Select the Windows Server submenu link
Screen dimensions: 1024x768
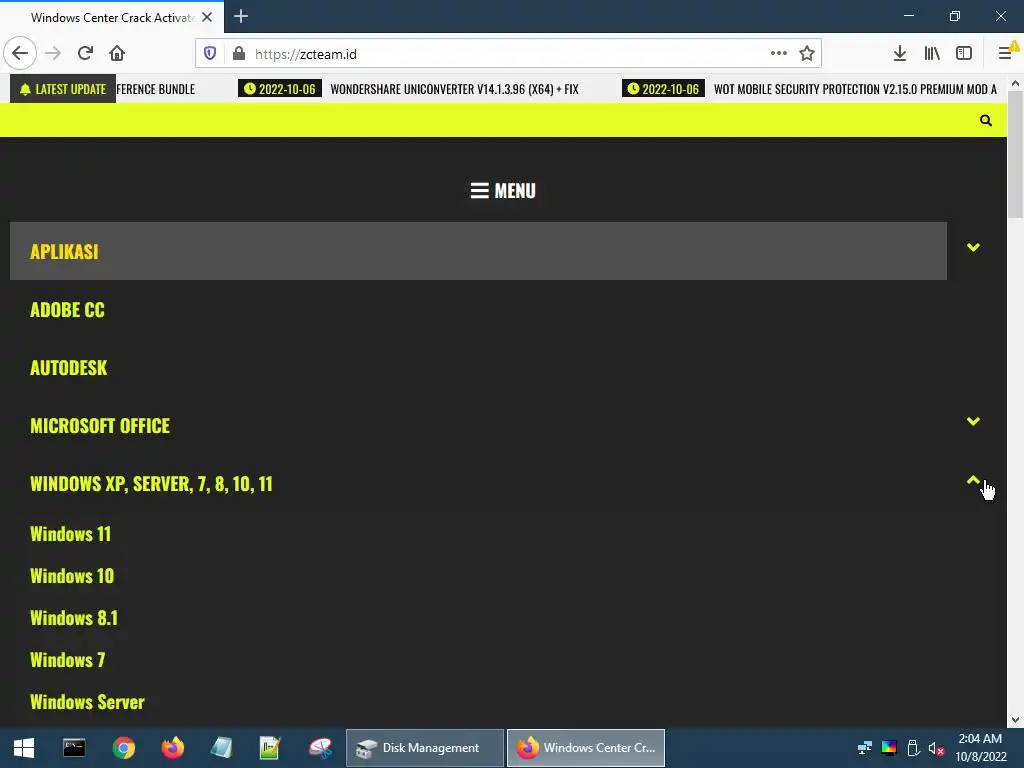[88, 702]
